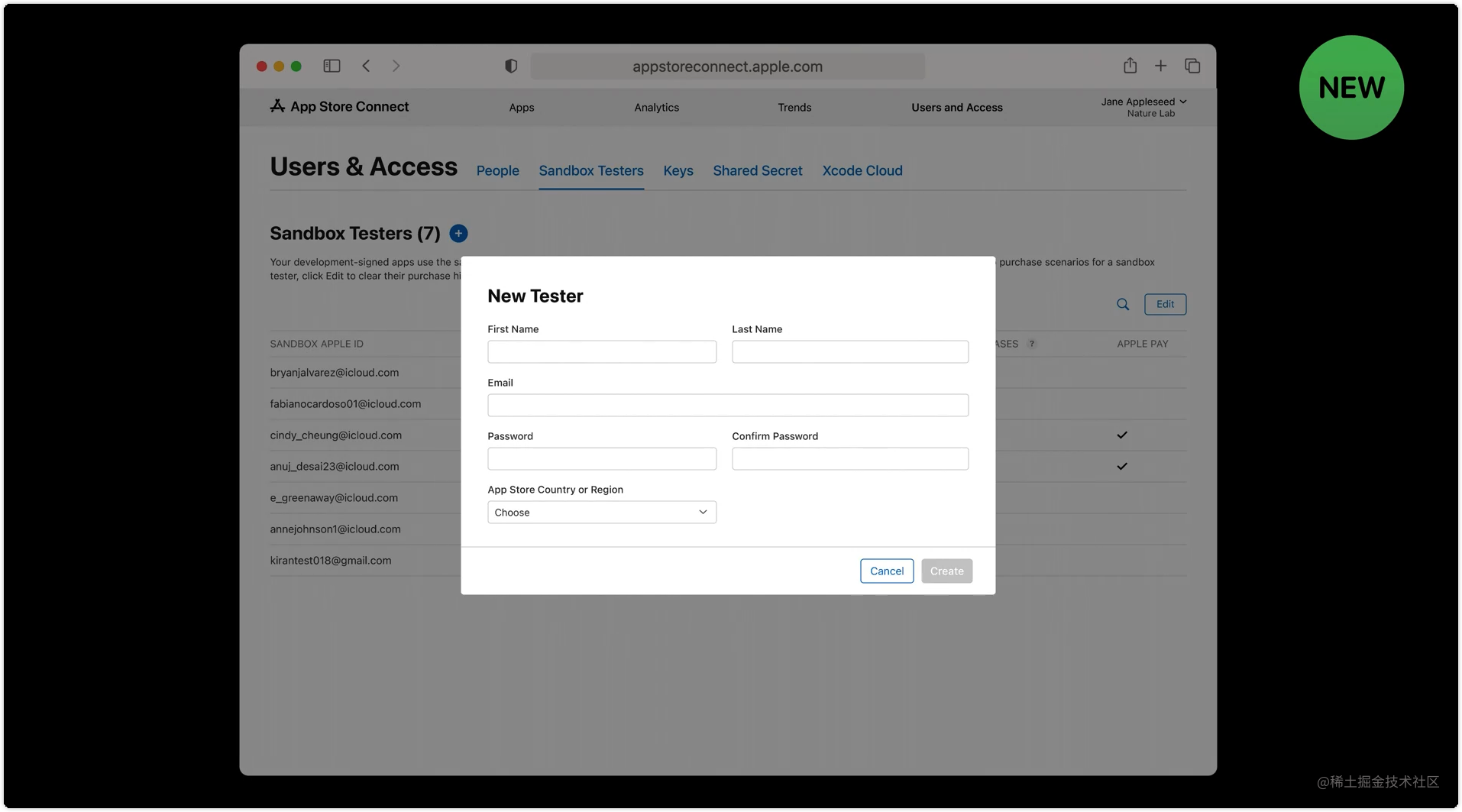
Task: Open the Safari share icon
Action: [x=1130, y=66]
